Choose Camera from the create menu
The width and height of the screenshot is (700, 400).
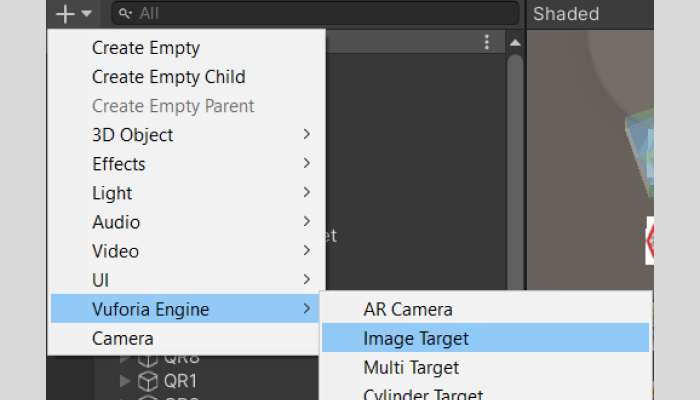(x=123, y=338)
